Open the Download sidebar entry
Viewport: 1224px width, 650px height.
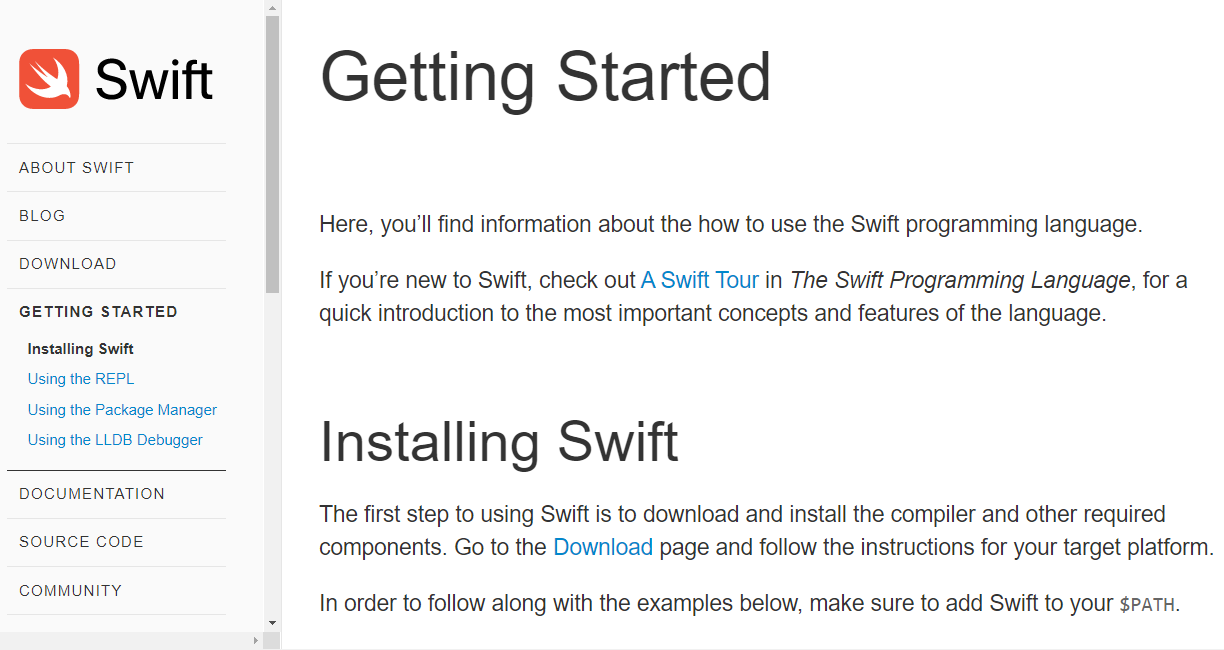coord(67,263)
